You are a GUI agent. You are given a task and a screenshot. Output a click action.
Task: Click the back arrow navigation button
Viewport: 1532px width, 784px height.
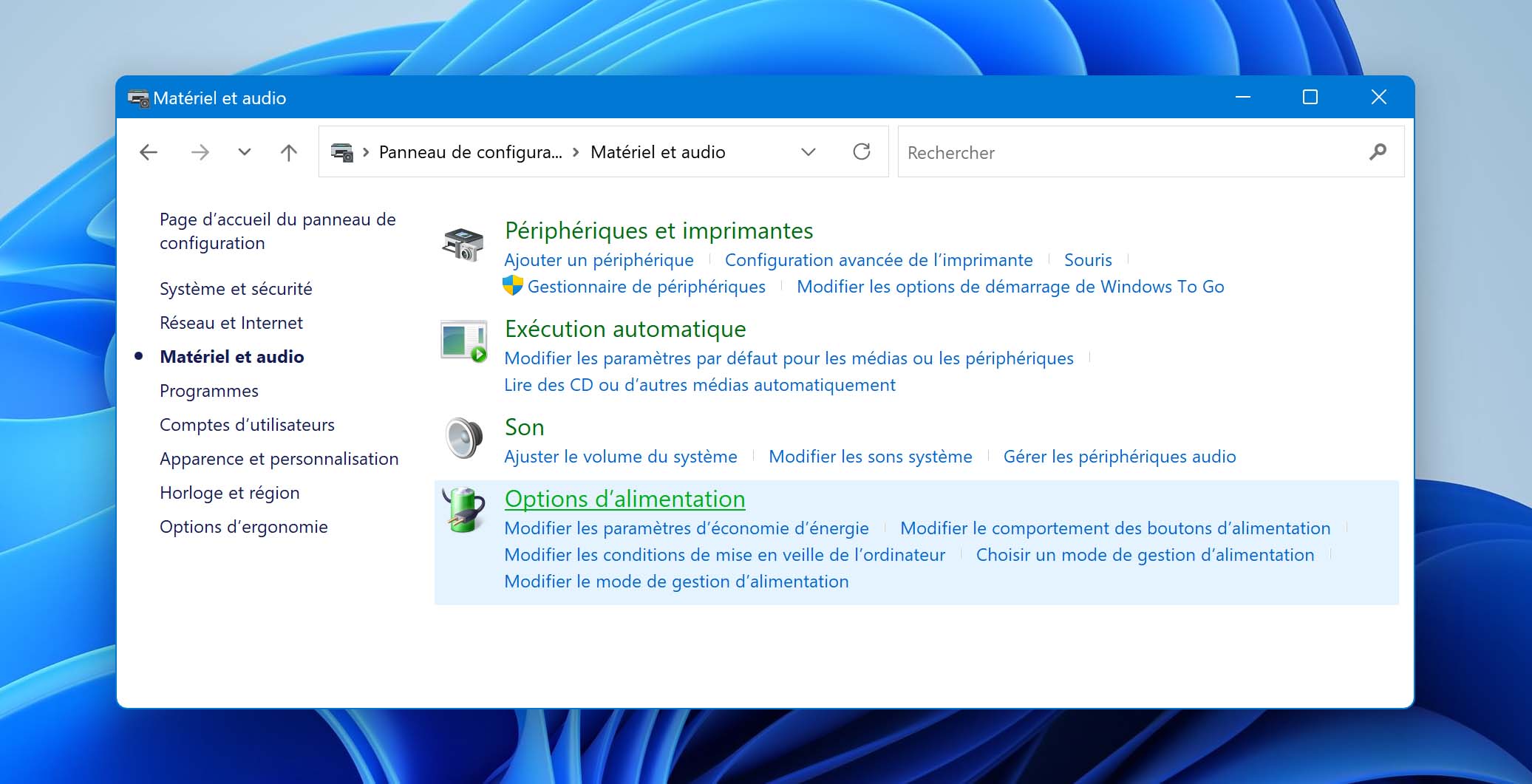(149, 152)
